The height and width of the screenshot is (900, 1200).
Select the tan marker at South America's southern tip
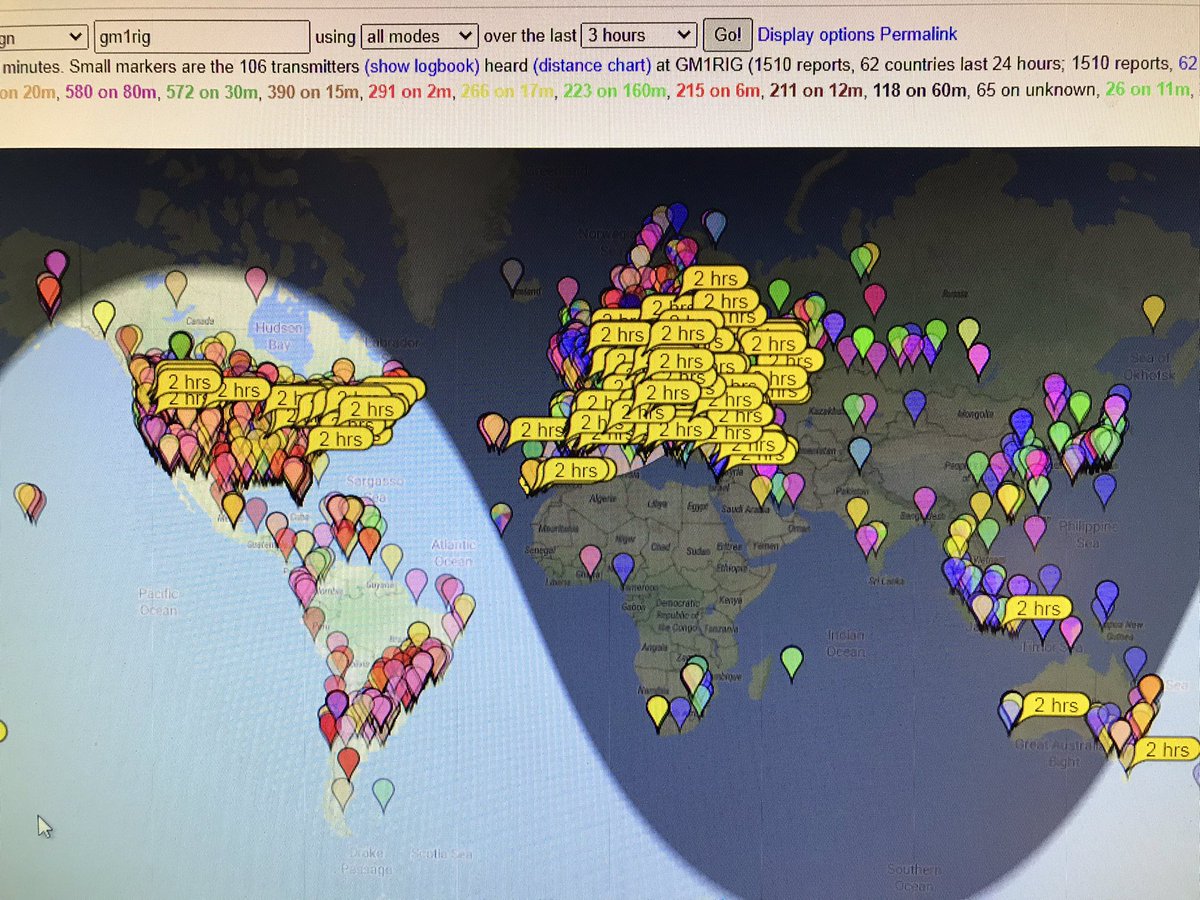[343, 793]
